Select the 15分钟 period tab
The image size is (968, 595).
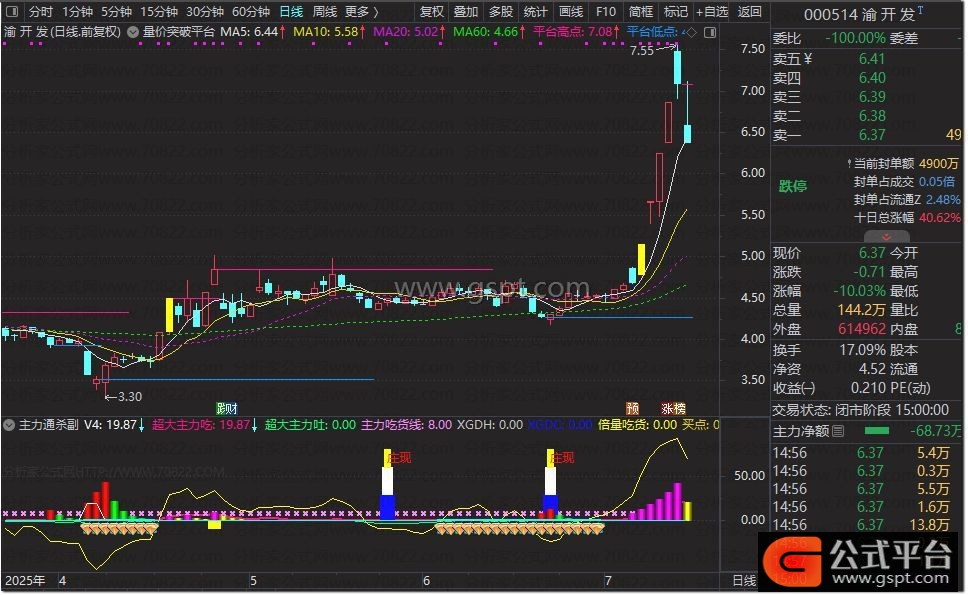pyautogui.click(x=159, y=12)
